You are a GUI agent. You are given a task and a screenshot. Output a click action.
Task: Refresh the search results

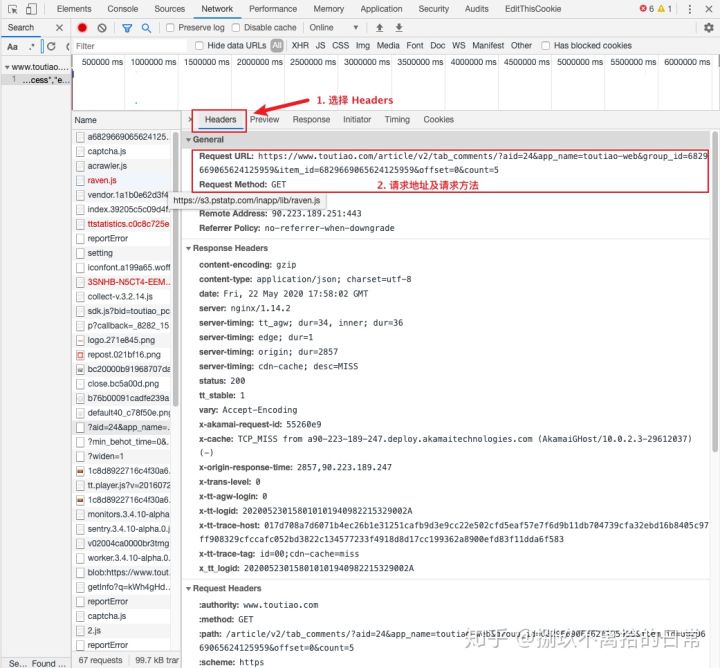51,46
